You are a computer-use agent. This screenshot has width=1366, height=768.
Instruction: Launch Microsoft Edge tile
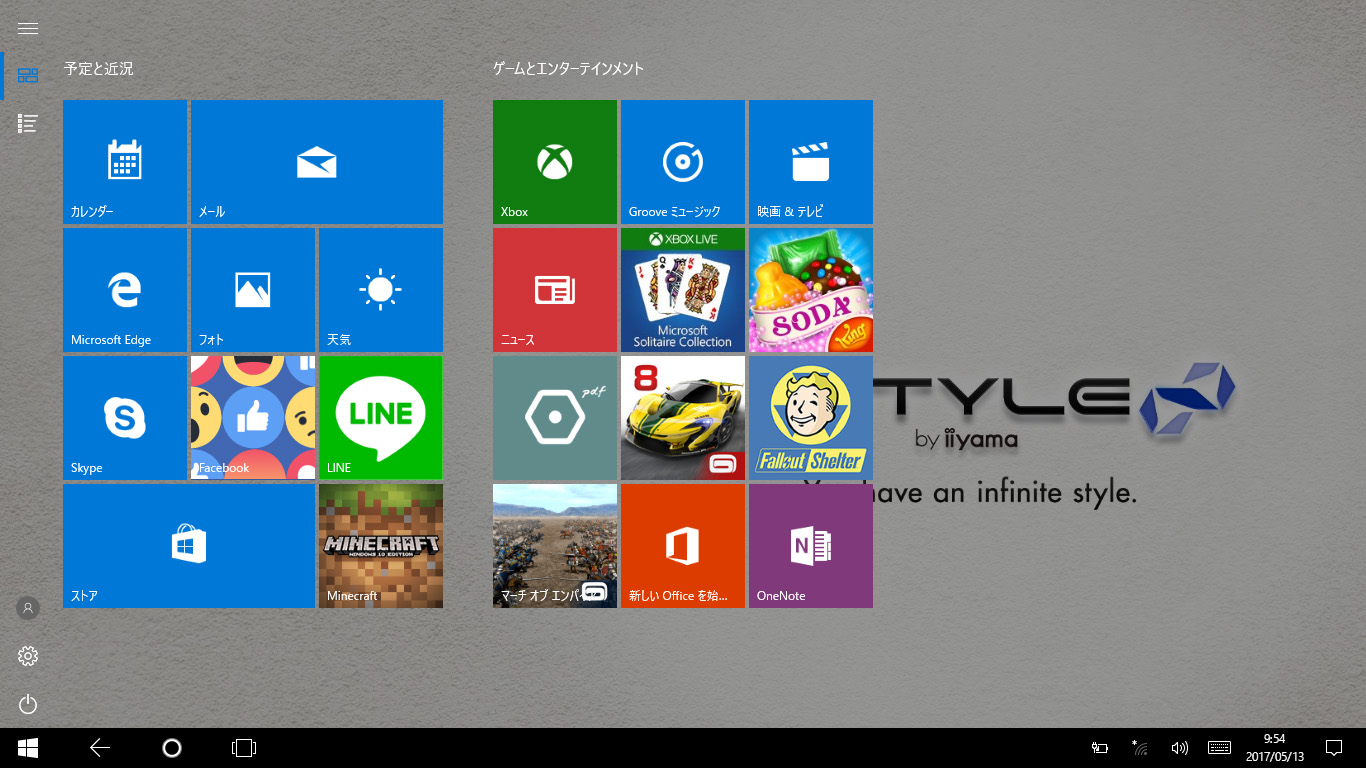click(x=125, y=289)
